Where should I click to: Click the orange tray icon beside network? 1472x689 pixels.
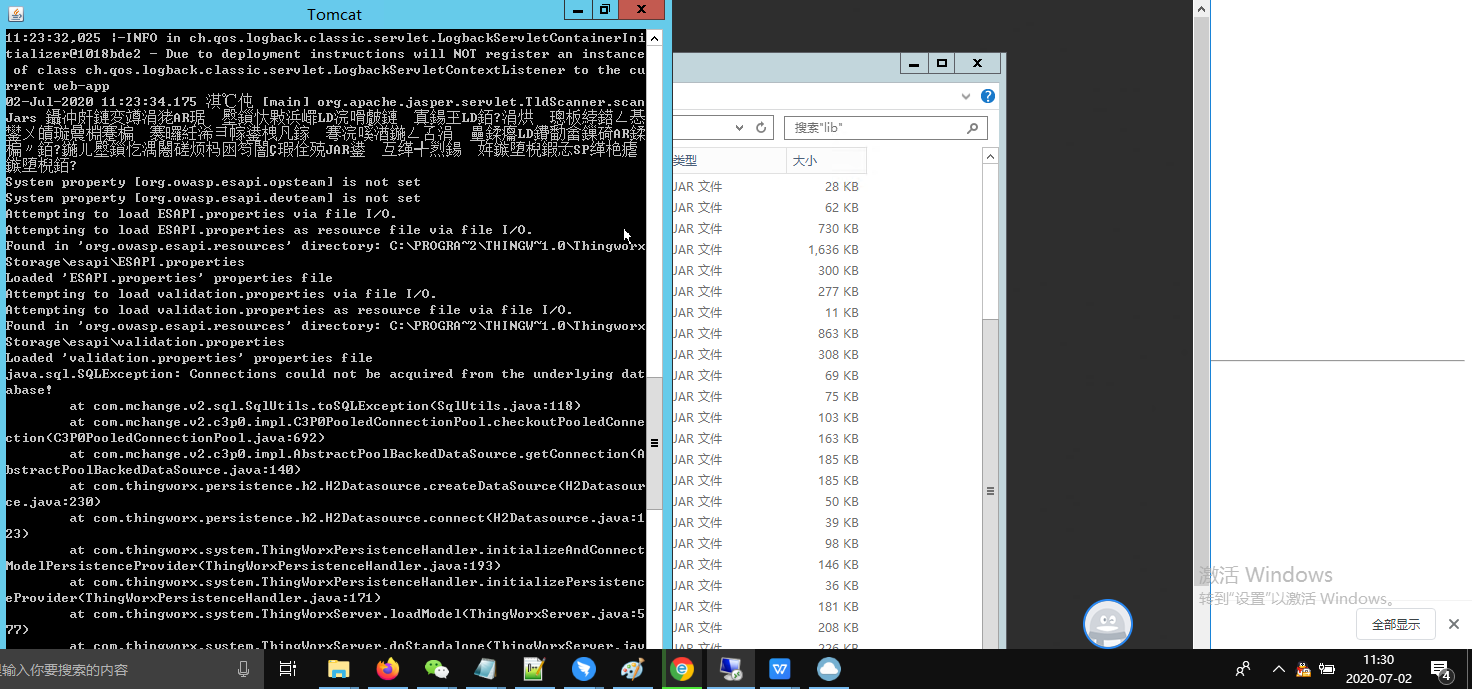coord(1303,670)
